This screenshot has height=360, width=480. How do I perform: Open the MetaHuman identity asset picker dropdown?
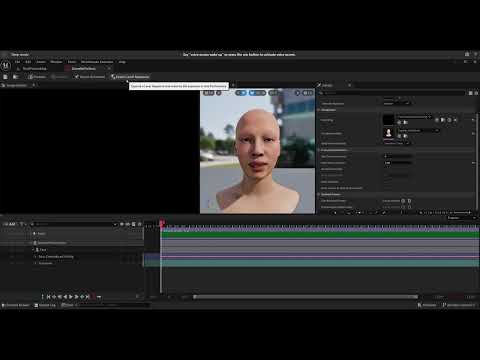coord(418,131)
